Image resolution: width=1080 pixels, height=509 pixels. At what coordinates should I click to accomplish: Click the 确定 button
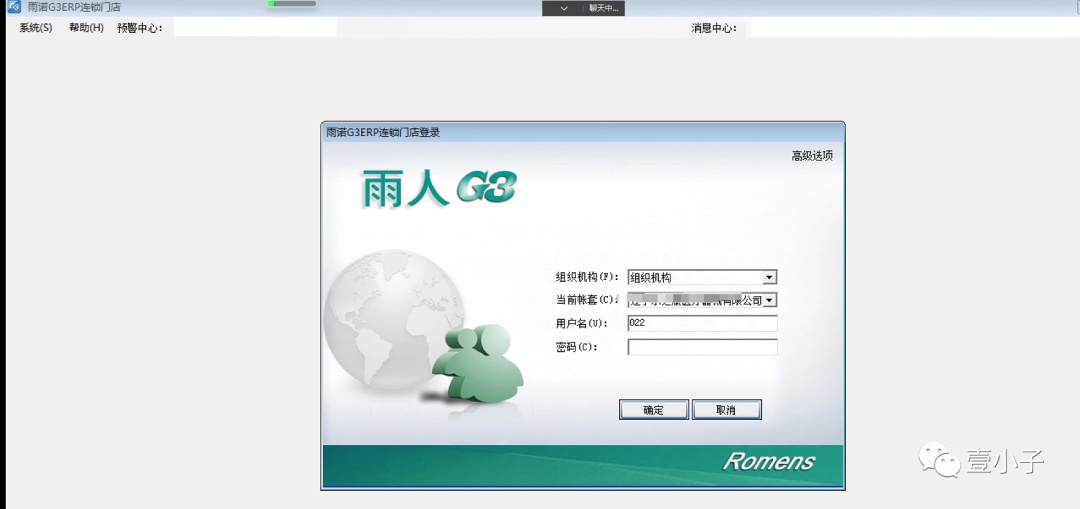point(654,410)
